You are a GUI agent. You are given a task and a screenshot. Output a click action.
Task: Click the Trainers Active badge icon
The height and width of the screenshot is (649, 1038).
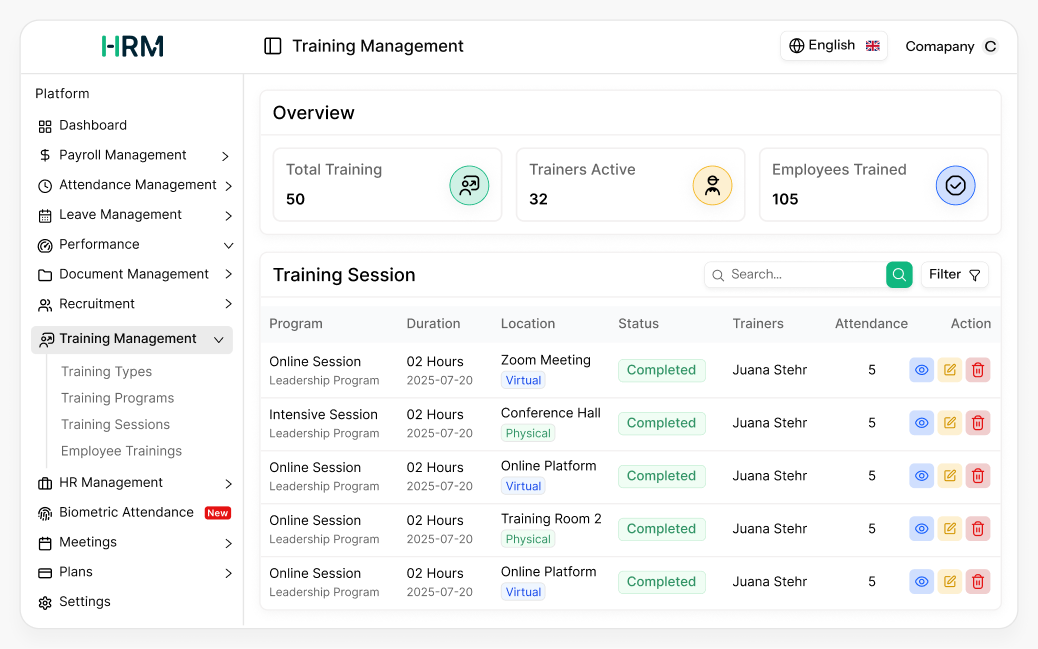(x=712, y=184)
